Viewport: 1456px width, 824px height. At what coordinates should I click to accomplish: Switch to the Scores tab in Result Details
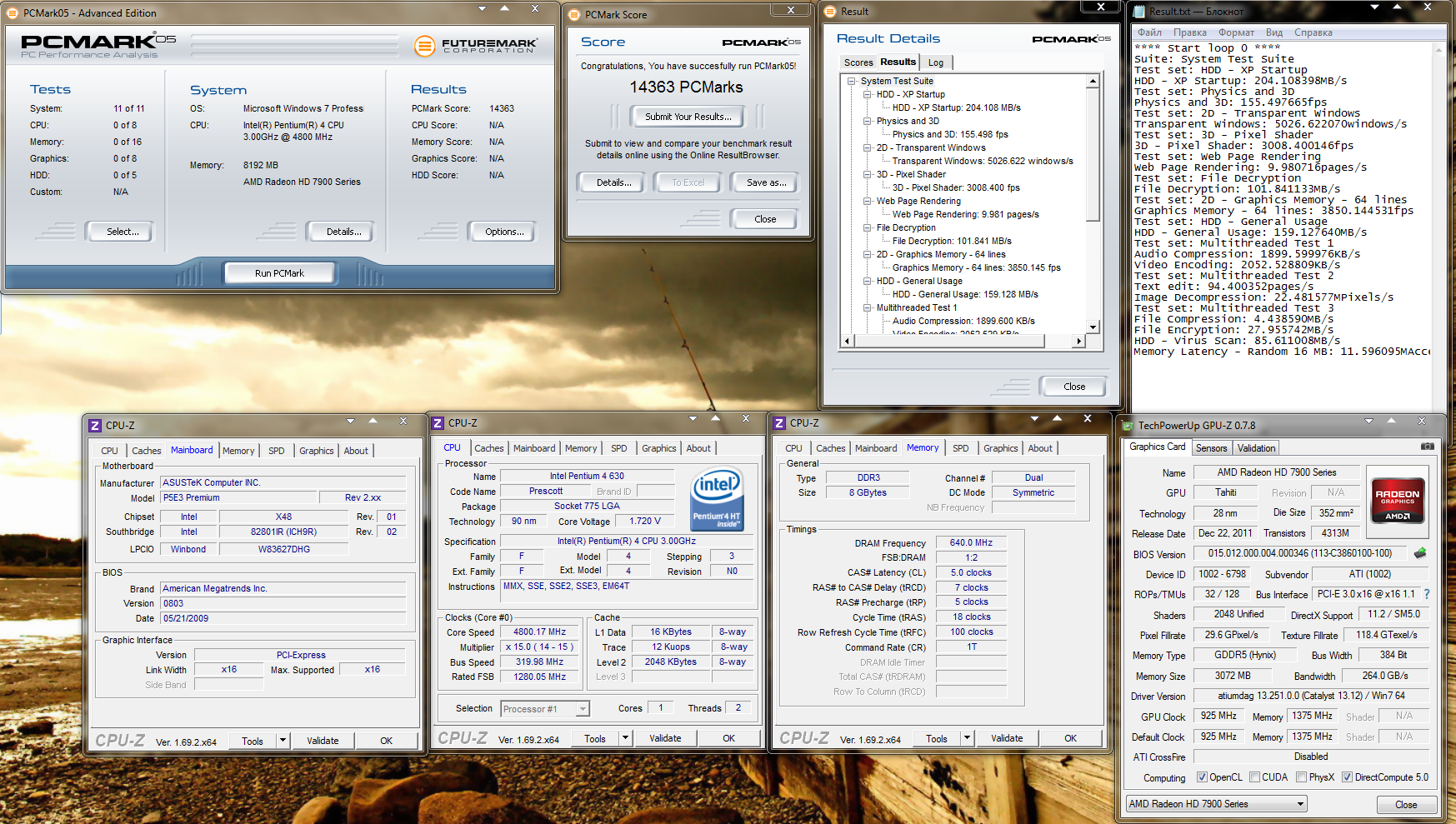pyautogui.click(x=858, y=62)
